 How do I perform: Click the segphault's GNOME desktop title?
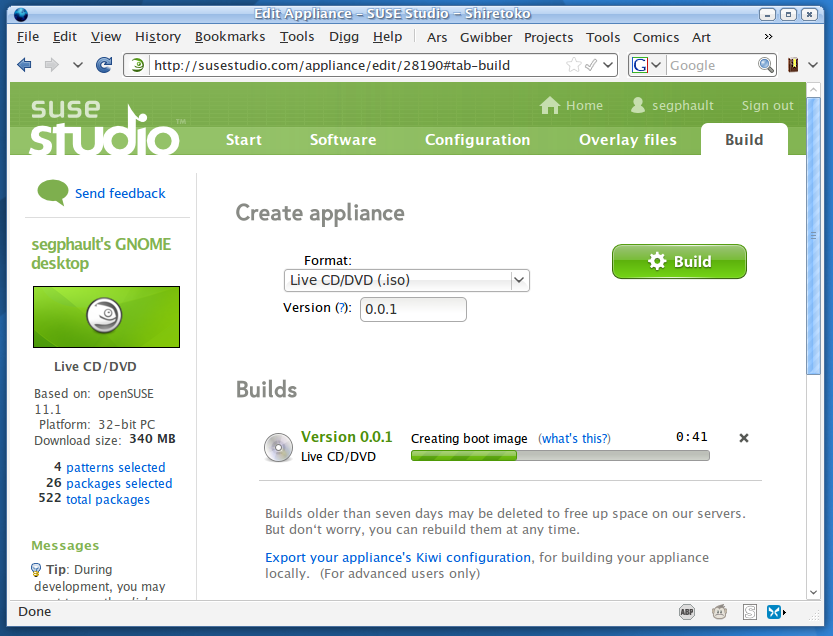click(101, 253)
